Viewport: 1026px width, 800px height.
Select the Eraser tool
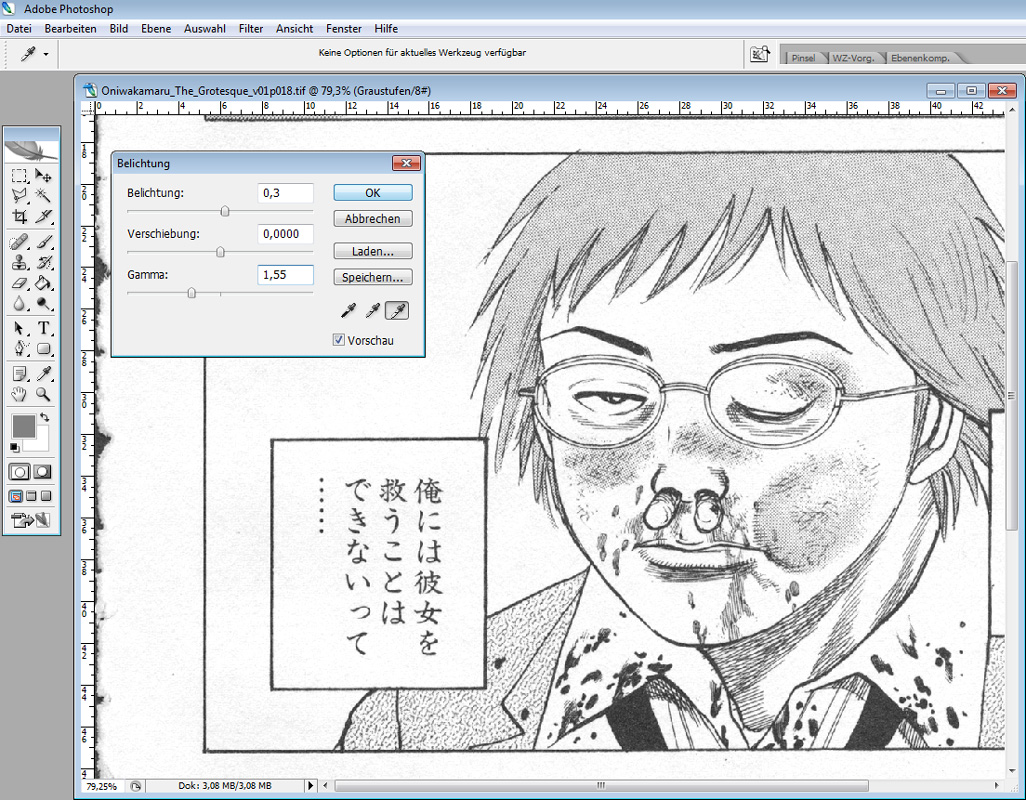[x=20, y=283]
